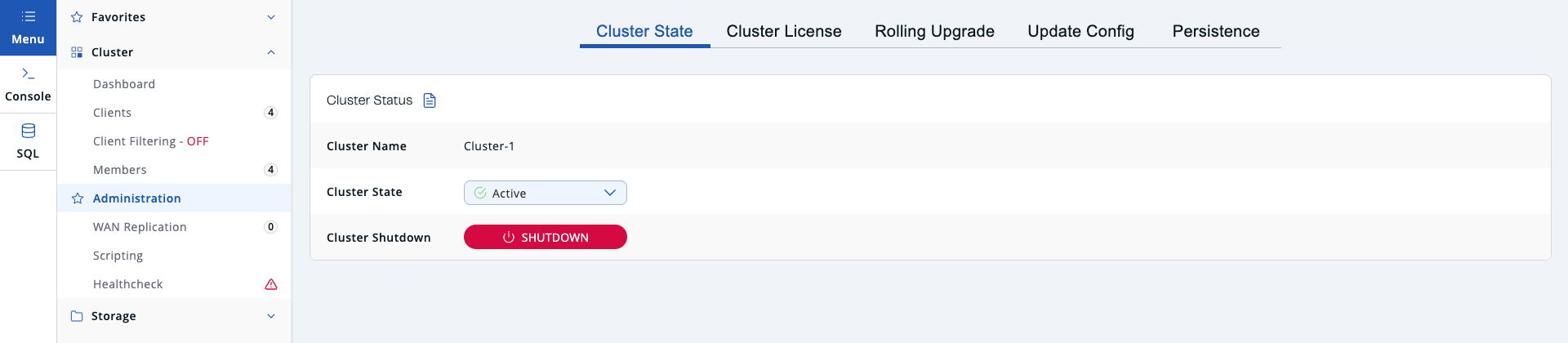Click the Administration star icon
The width and height of the screenshot is (1568, 343).
(x=78, y=198)
